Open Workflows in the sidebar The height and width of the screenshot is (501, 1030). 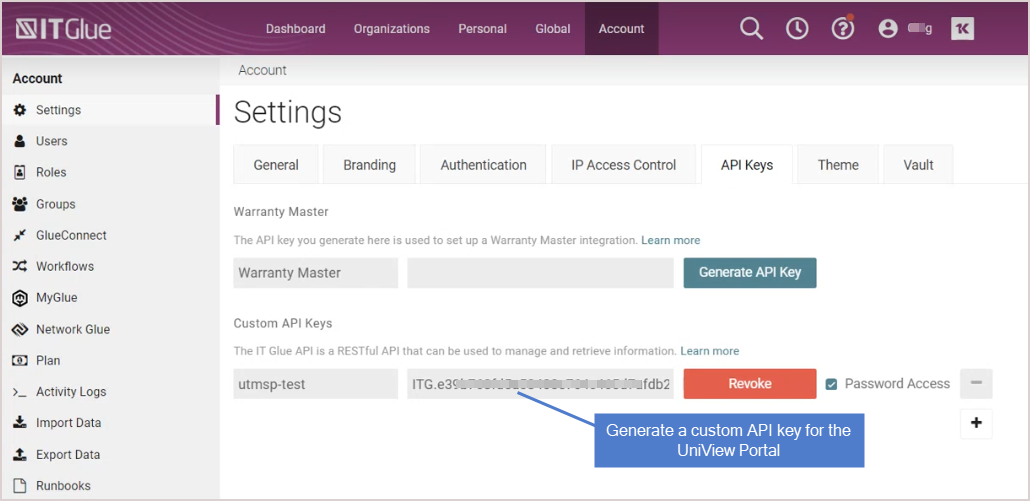click(65, 266)
